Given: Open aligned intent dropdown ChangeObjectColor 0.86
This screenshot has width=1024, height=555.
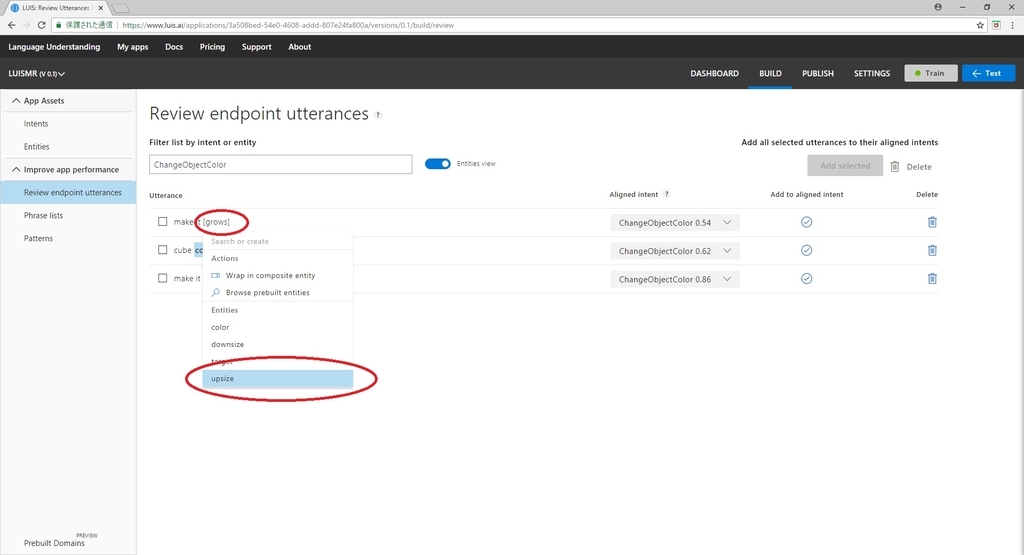Looking at the screenshot, I should click(675, 279).
